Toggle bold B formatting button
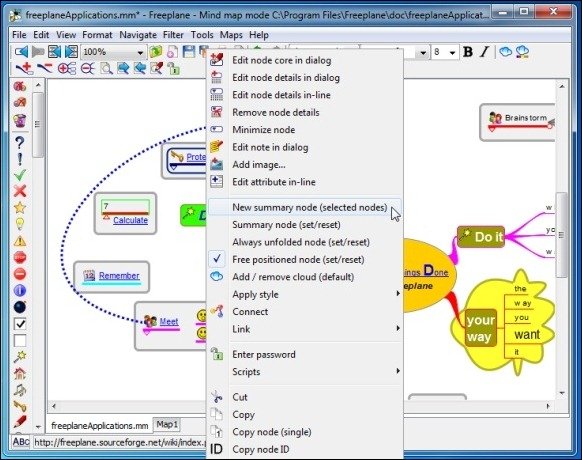The image size is (582, 460). click(468, 52)
